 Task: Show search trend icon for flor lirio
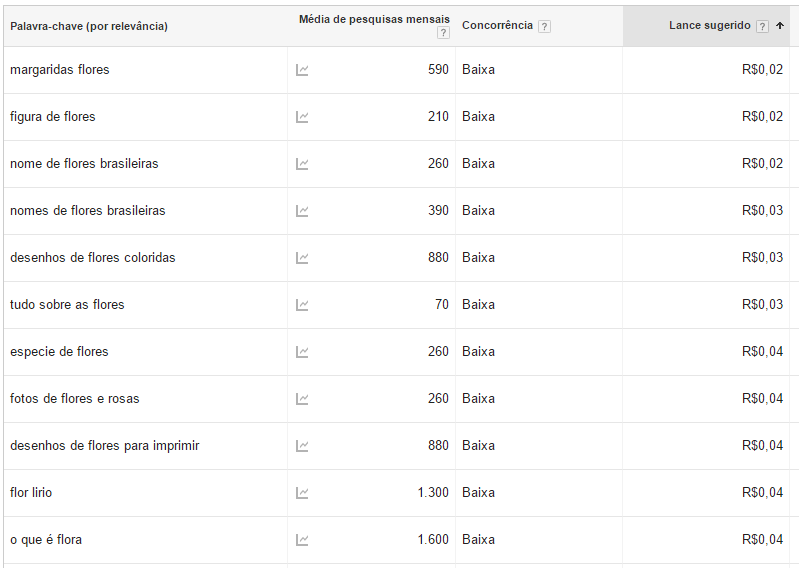point(302,493)
